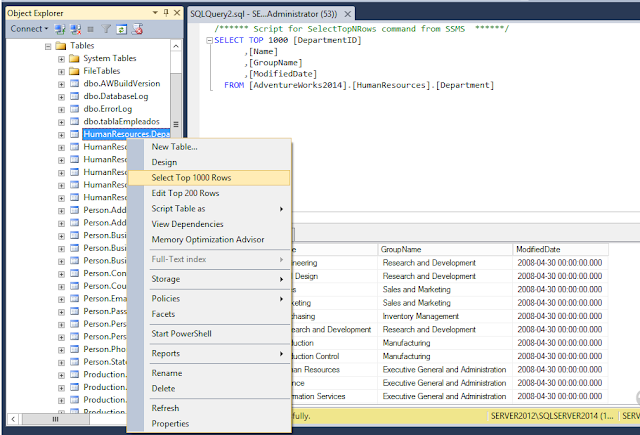640x435 pixels.
Task: Click SERVER2012\SQLSERVER2014 in the status bar
Action: [552, 416]
